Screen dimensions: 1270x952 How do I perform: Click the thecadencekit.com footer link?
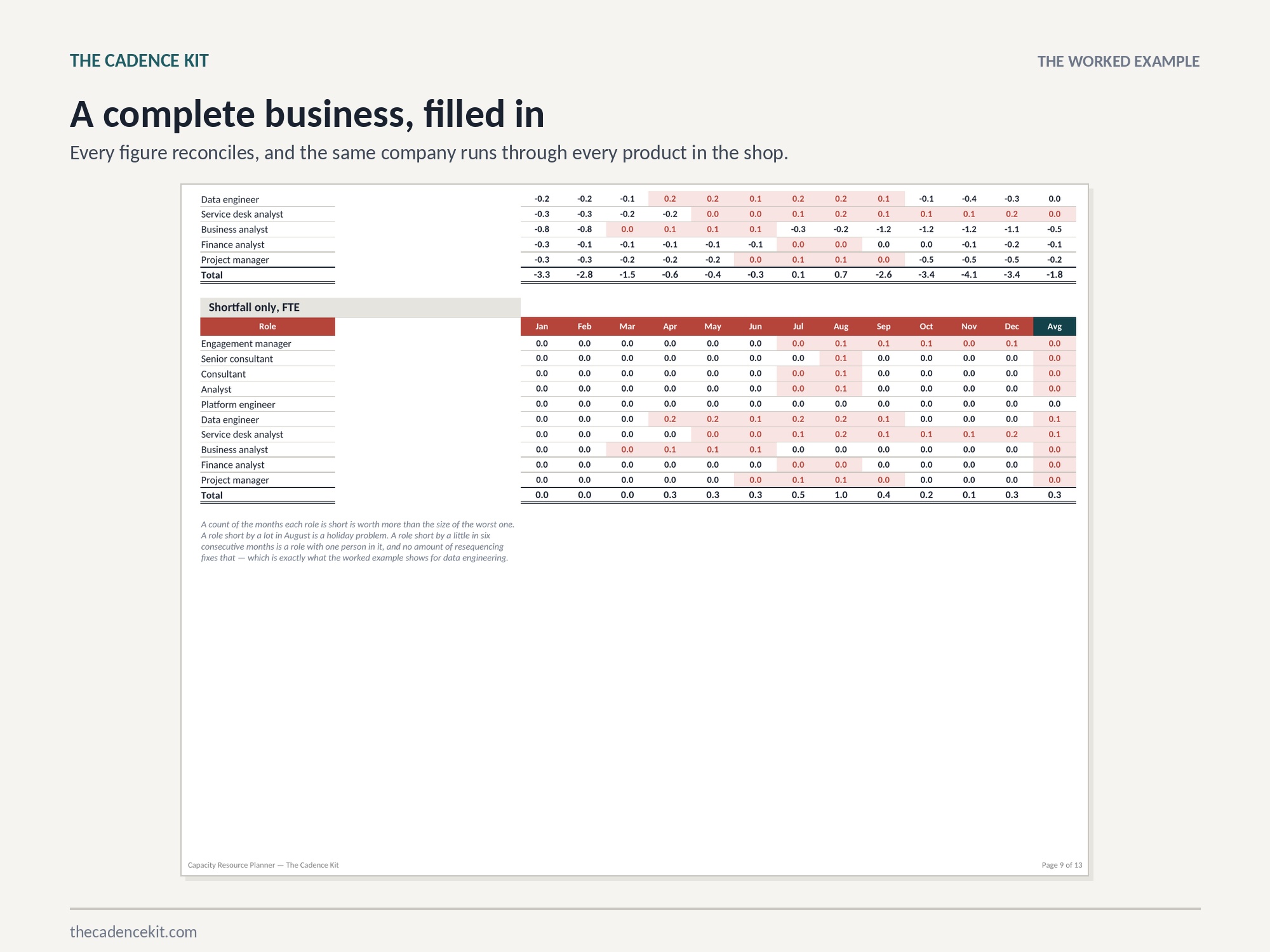point(133,932)
